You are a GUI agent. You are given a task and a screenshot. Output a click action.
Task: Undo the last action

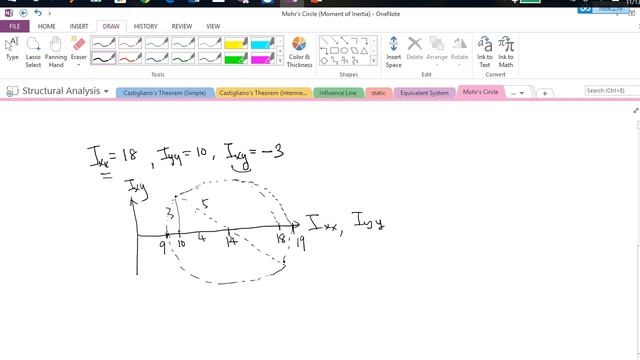(38, 13)
